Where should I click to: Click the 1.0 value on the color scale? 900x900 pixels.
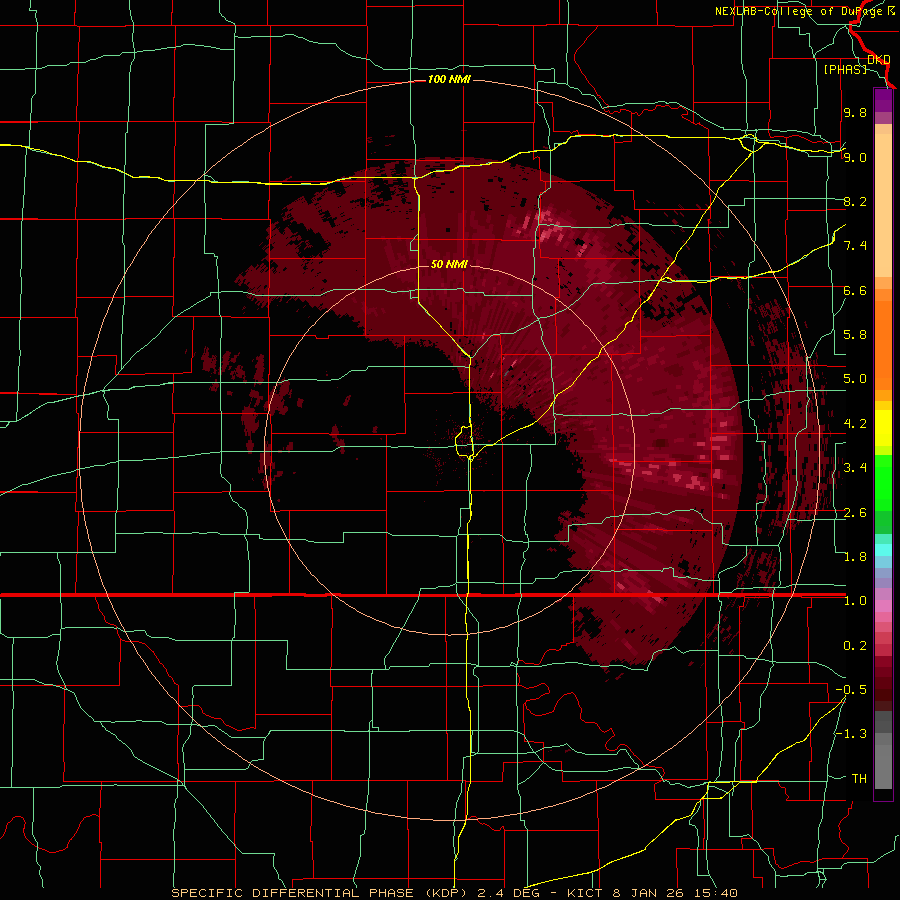[855, 601]
